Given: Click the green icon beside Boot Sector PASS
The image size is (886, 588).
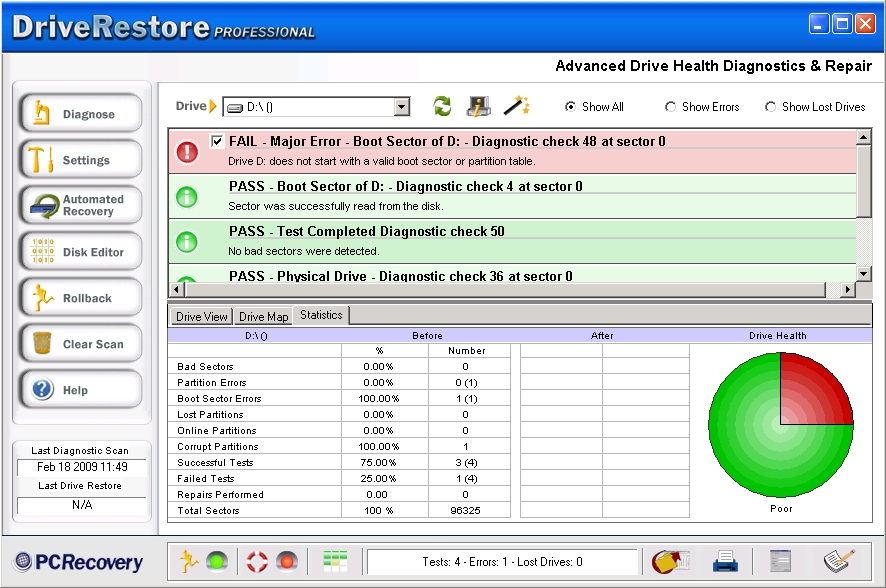Looking at the screenshot, I should coord(187,197).
